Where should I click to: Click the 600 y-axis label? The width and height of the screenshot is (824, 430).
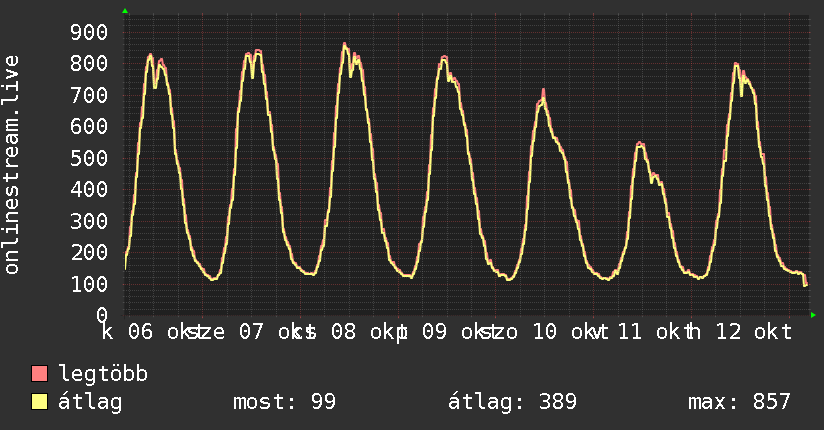coord(89,126)
